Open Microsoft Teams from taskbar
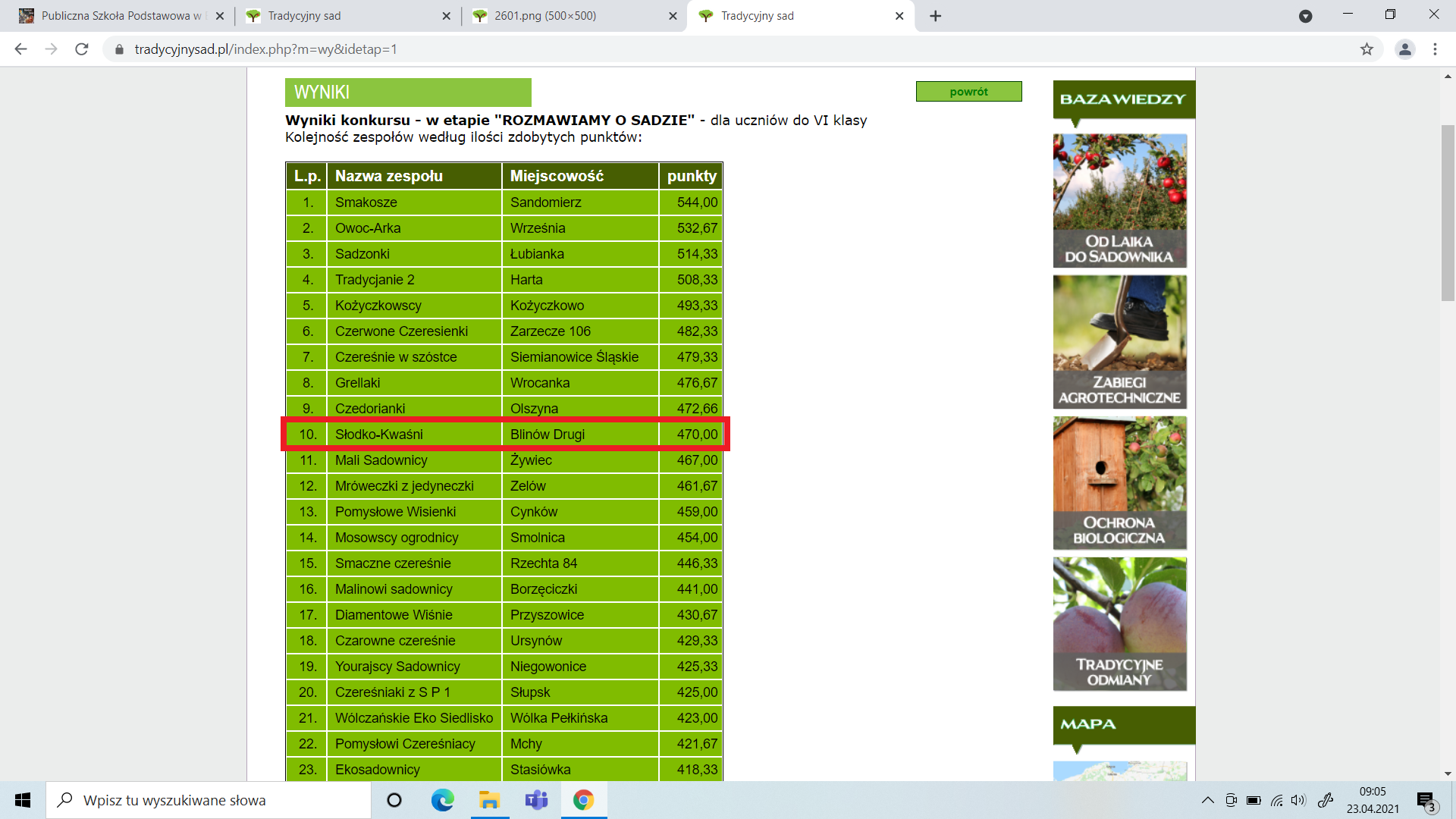This screenshot has height=819, width=1456. tap(536, 800)
